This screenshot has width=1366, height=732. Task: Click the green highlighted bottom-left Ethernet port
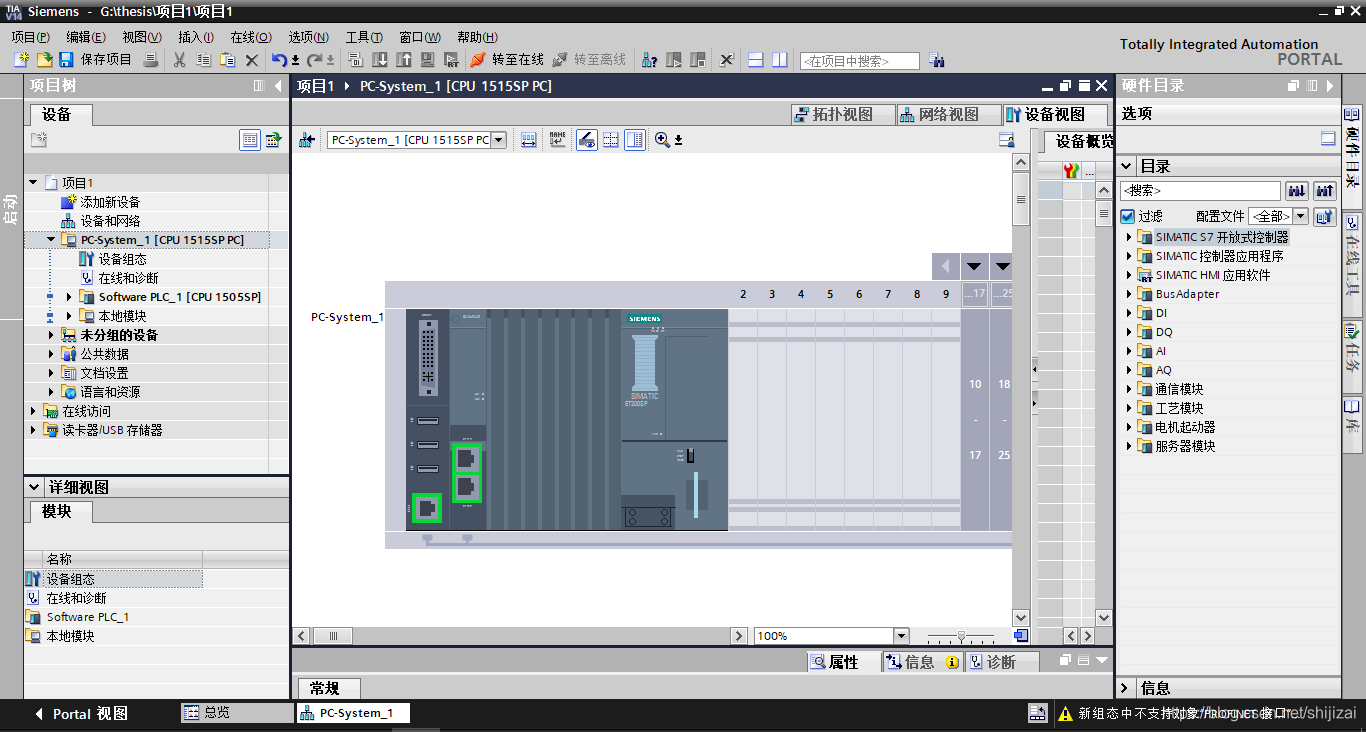click(427, 508)
